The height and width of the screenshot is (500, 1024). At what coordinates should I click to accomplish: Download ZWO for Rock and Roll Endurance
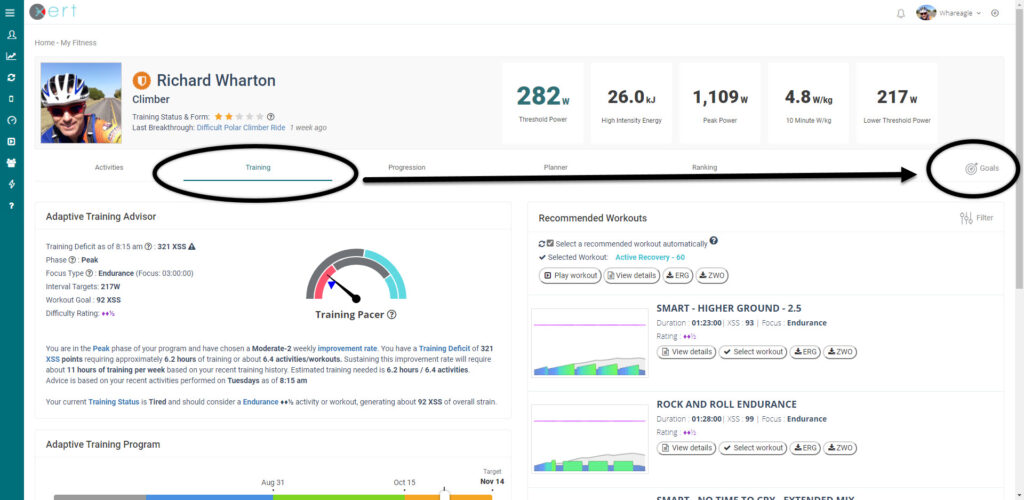point(840,448)
